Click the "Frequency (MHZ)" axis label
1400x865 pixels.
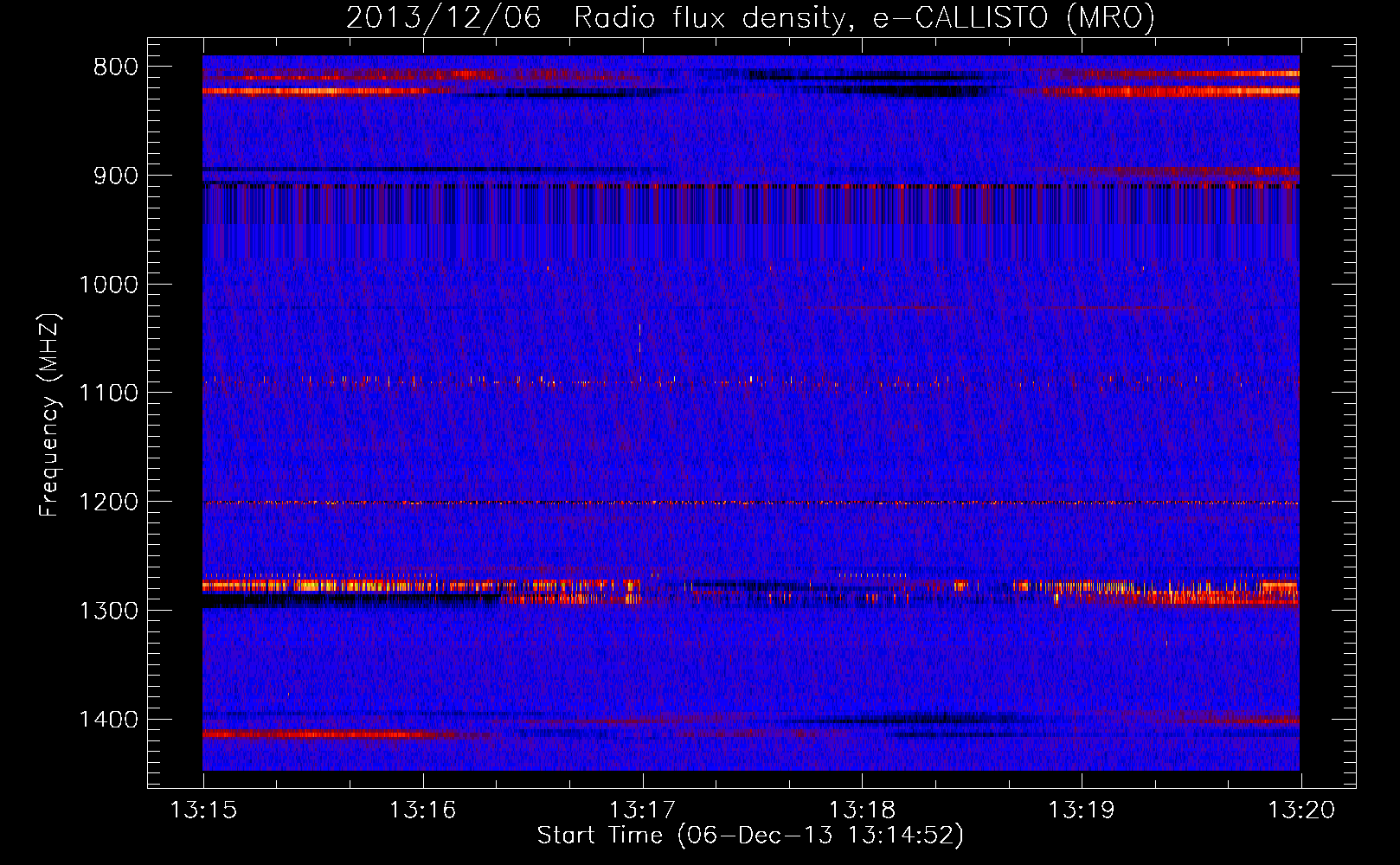pos(50,415)
